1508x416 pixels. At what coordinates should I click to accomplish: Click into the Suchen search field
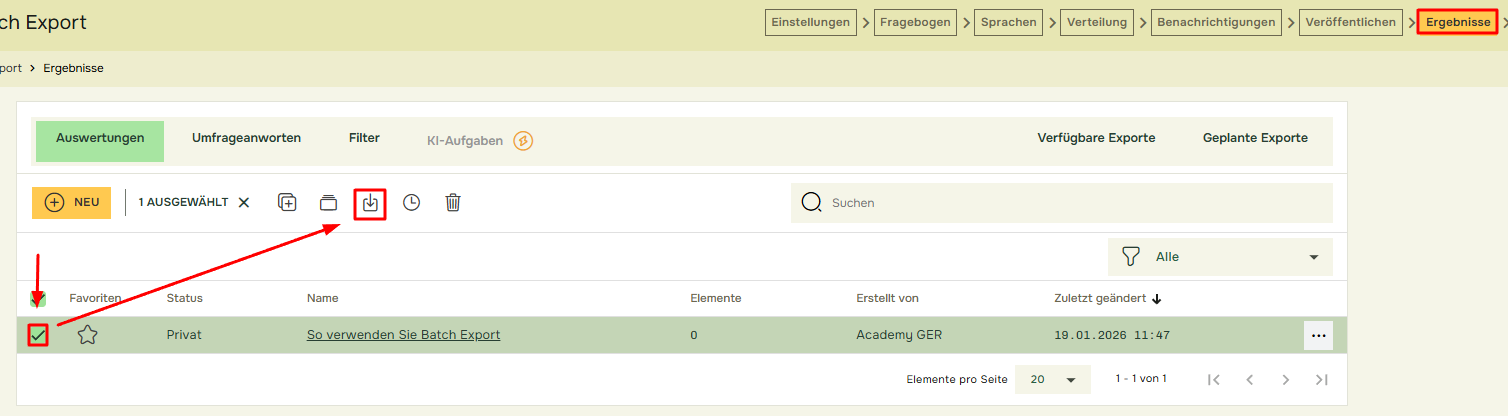1070,203
